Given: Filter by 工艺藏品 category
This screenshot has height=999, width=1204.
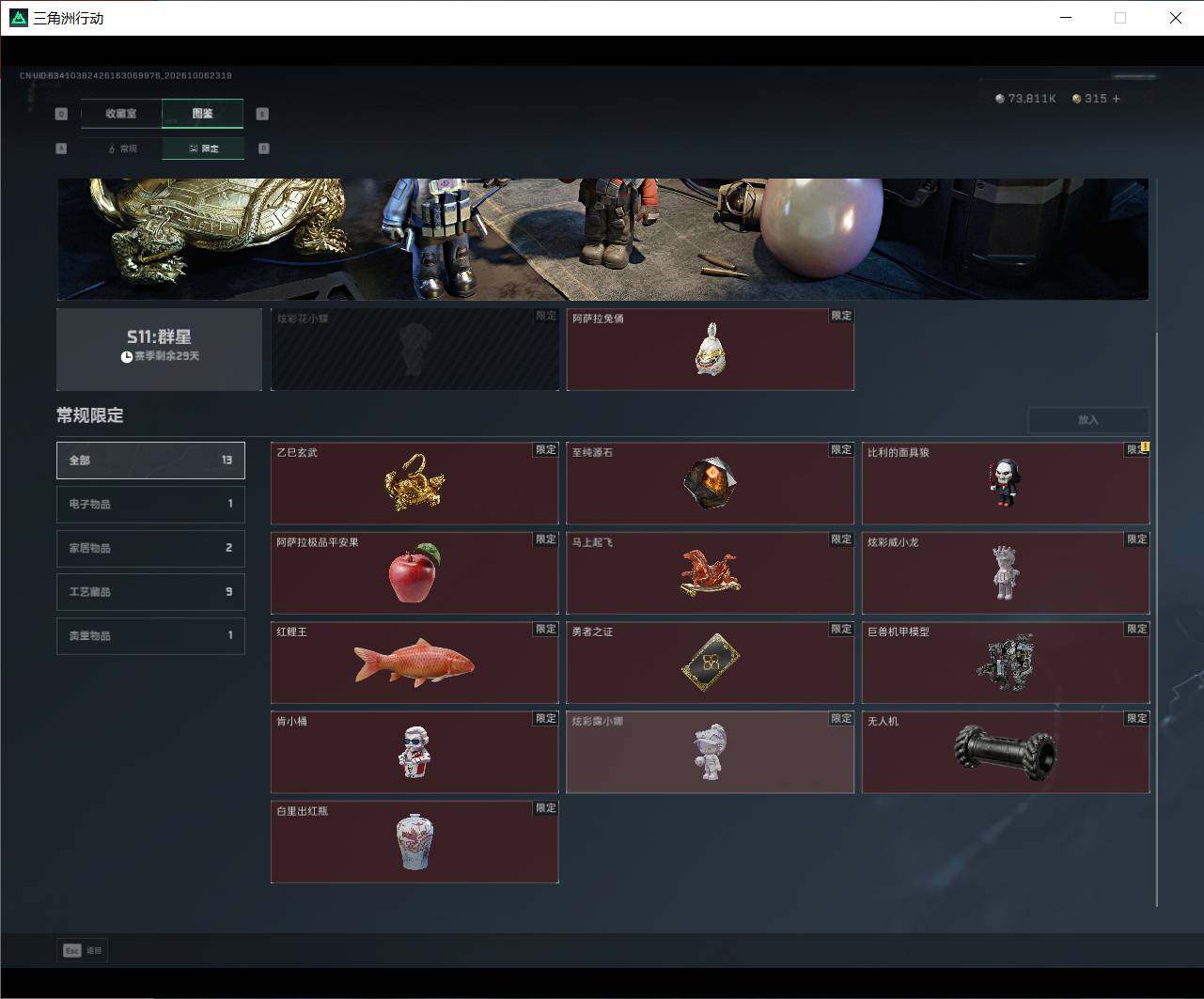Looking at the screenshot, I should pyautogui.click(x=150, y=592).
